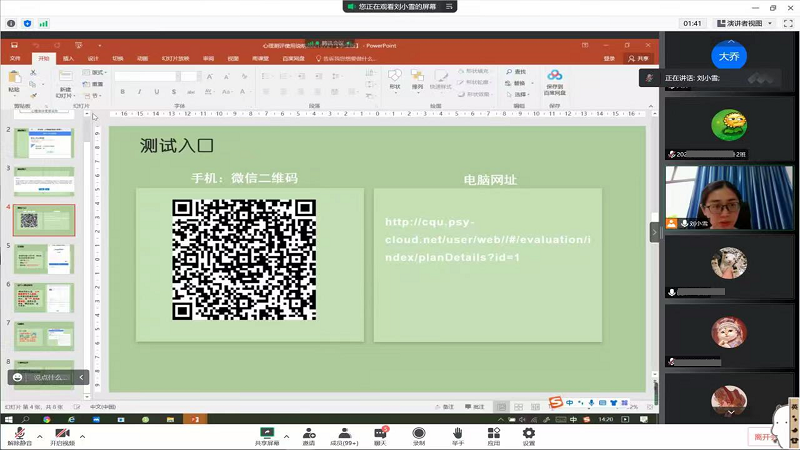Switch to the 切换 Transitions tab
The width and height of the screenshot is (800, 450).
[118, 59]
